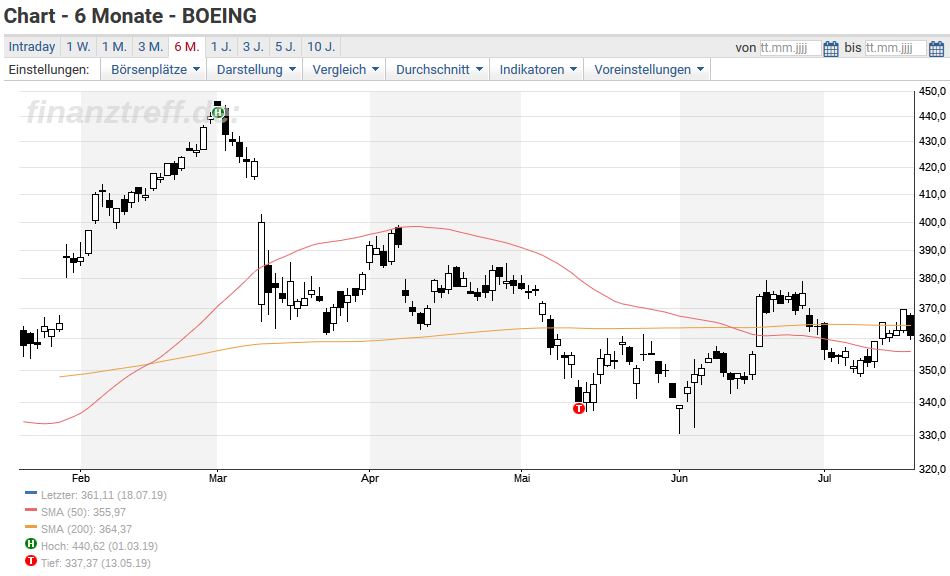Focus the 'bis' end date field

[x=895, y=48]
